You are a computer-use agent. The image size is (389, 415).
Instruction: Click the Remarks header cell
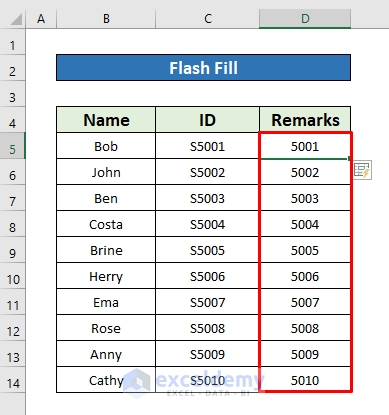point(305,120)
